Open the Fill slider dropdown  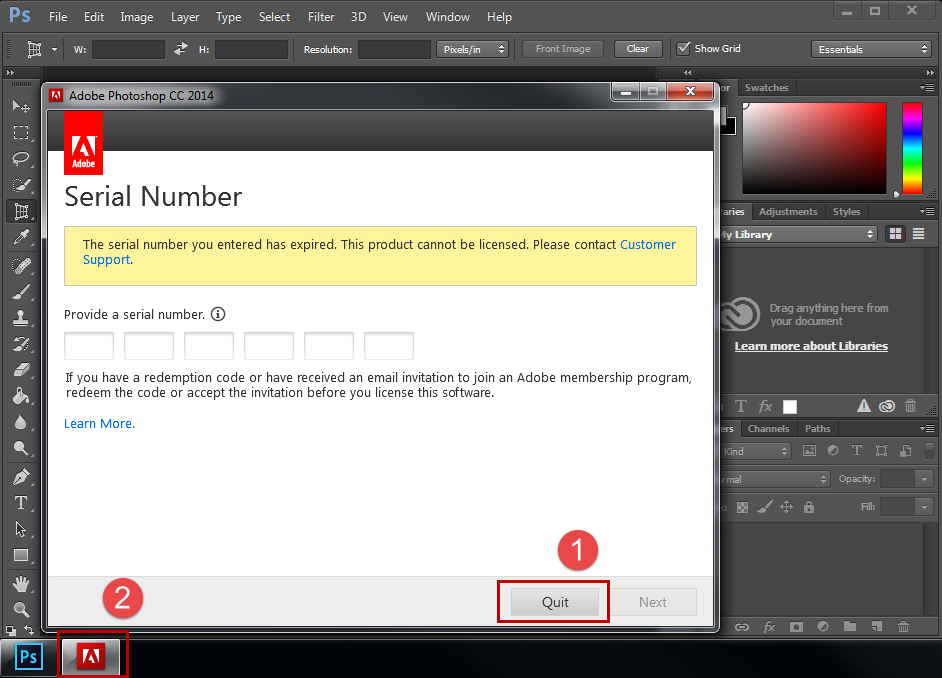pyautogui.click(x=925, y=507)
